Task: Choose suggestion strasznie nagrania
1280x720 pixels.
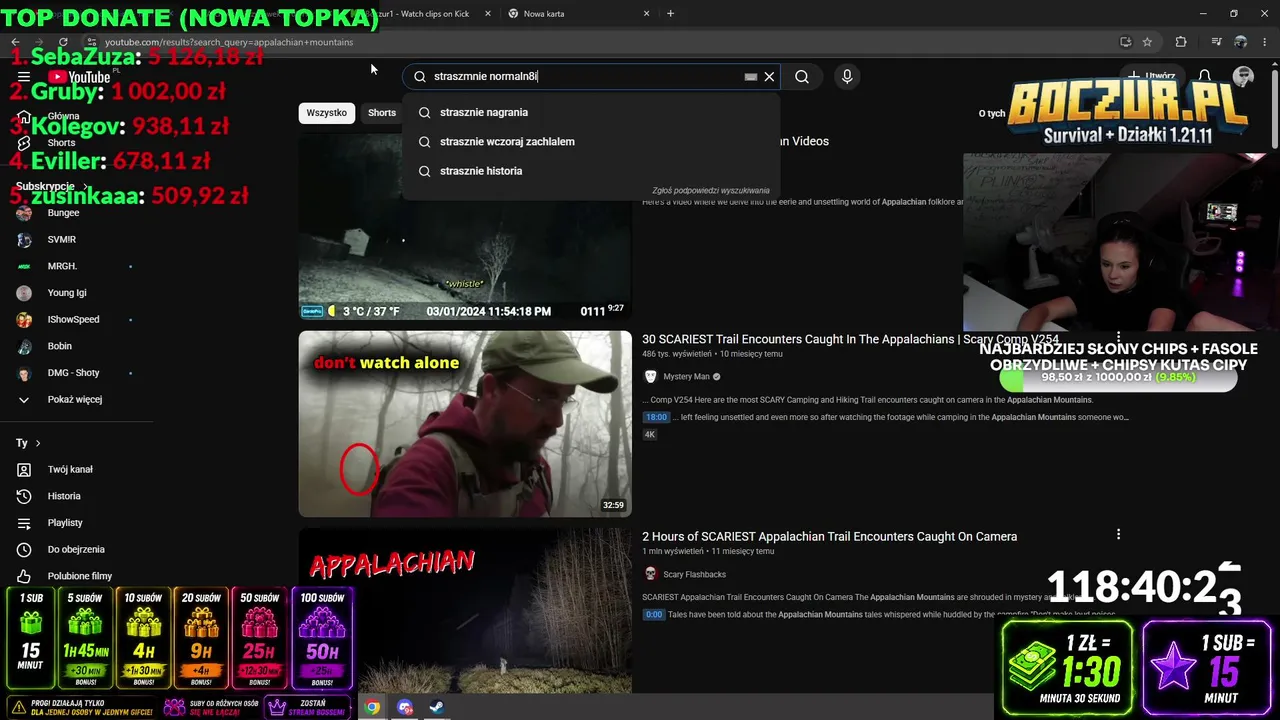Action: (591, 112)
